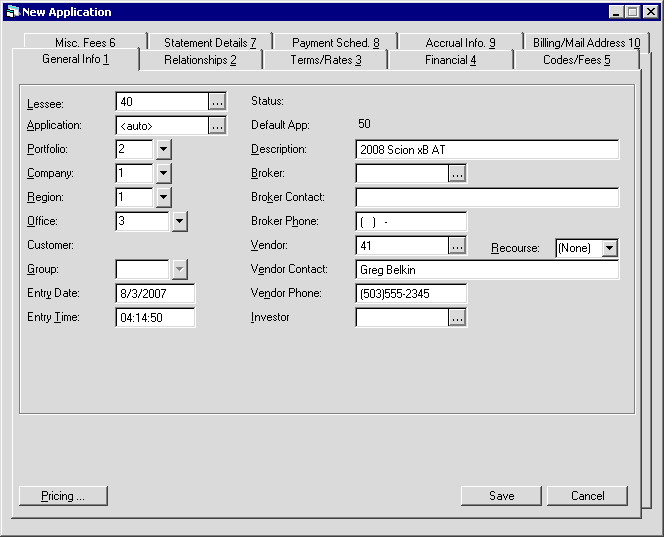Screen dimensions: 664x537
Task: Click the Vendor Contact field Greg Belkin
Action: pyautogui.click(x=487, y=270)
